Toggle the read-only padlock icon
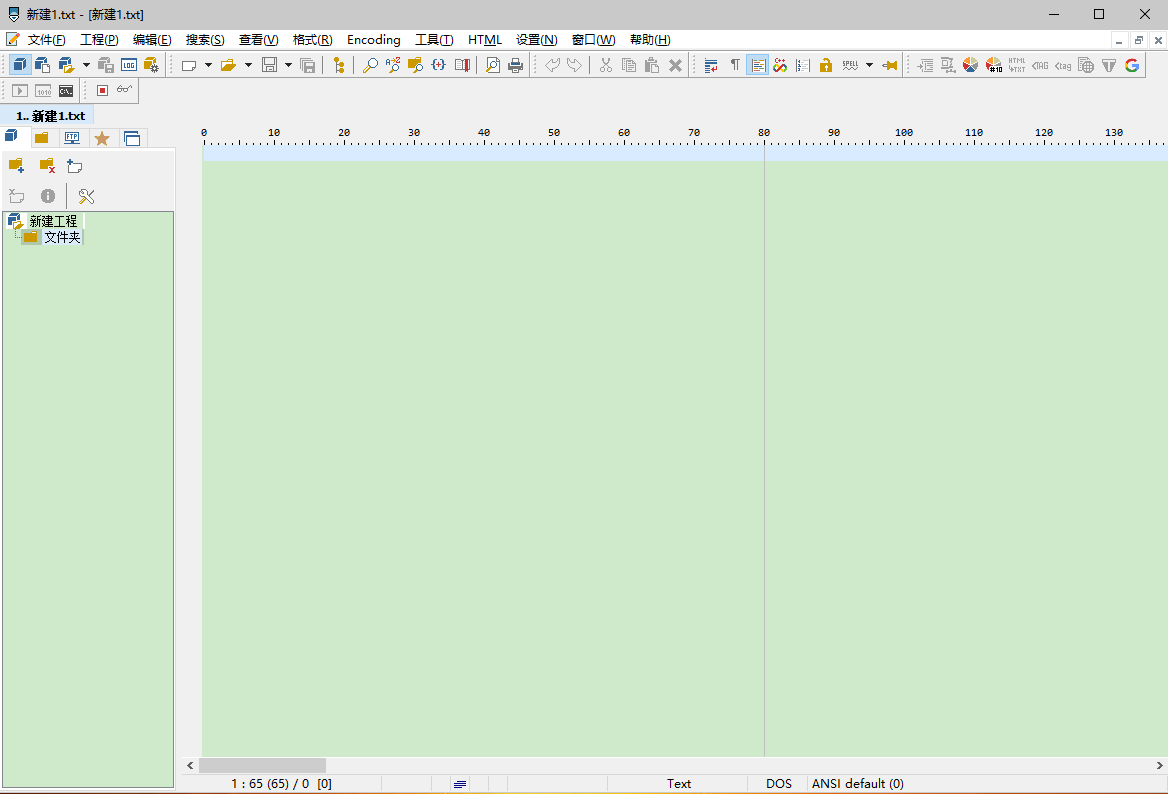 825,66
